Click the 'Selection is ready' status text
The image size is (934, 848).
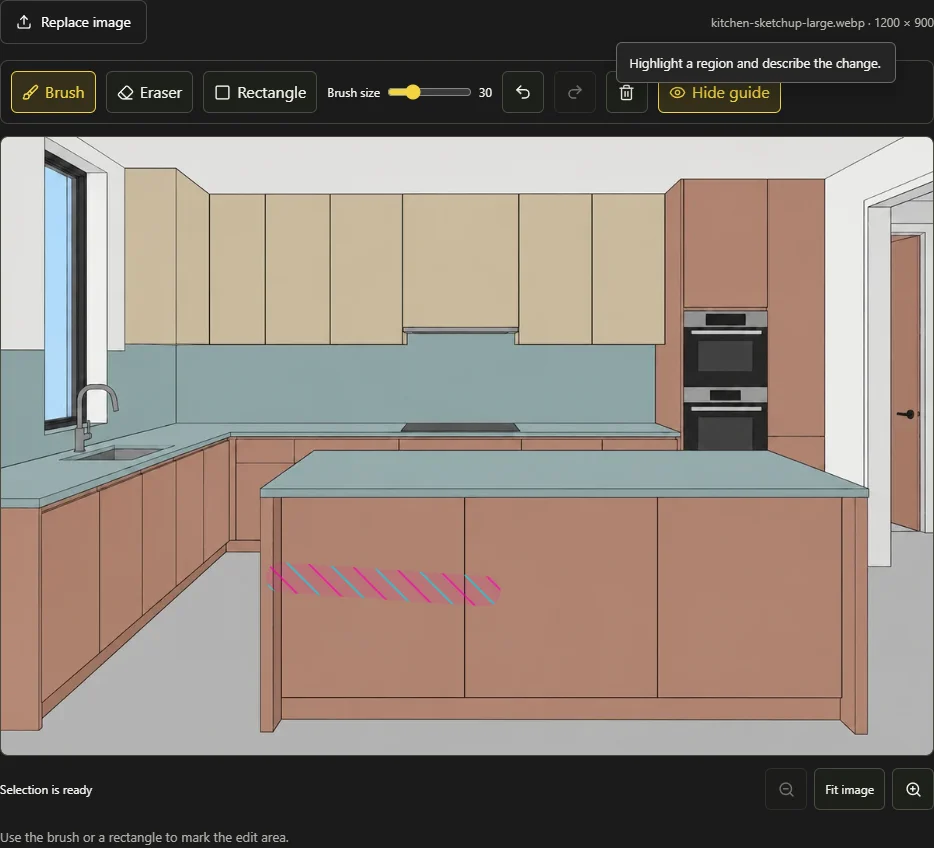tap(46, 790)
